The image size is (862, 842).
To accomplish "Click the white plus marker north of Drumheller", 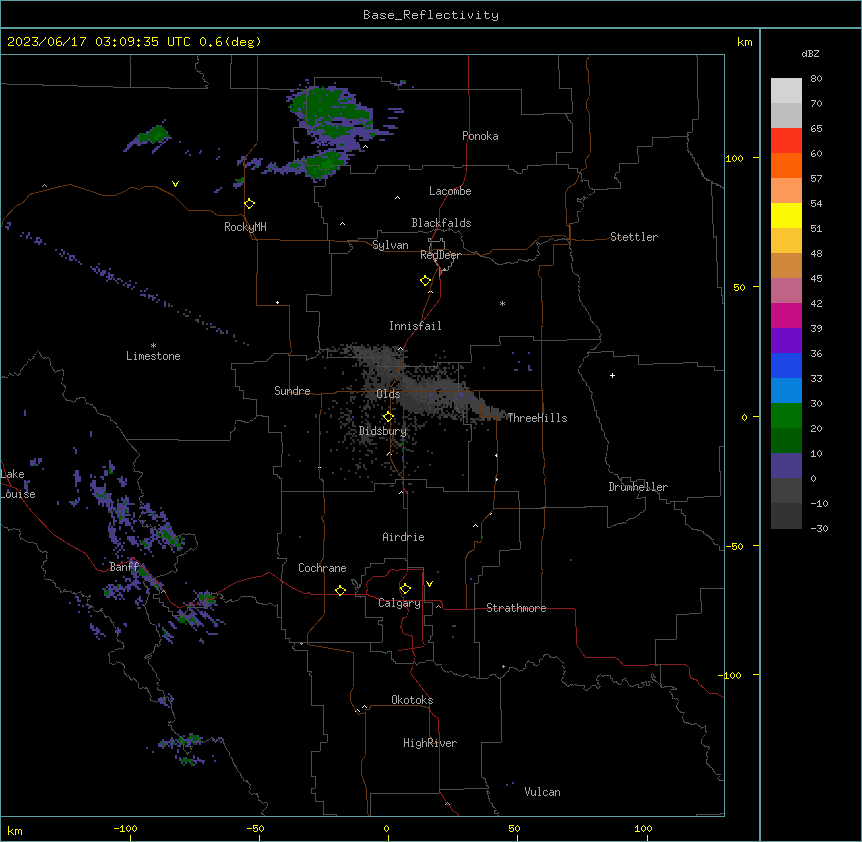I will [612, 375].
